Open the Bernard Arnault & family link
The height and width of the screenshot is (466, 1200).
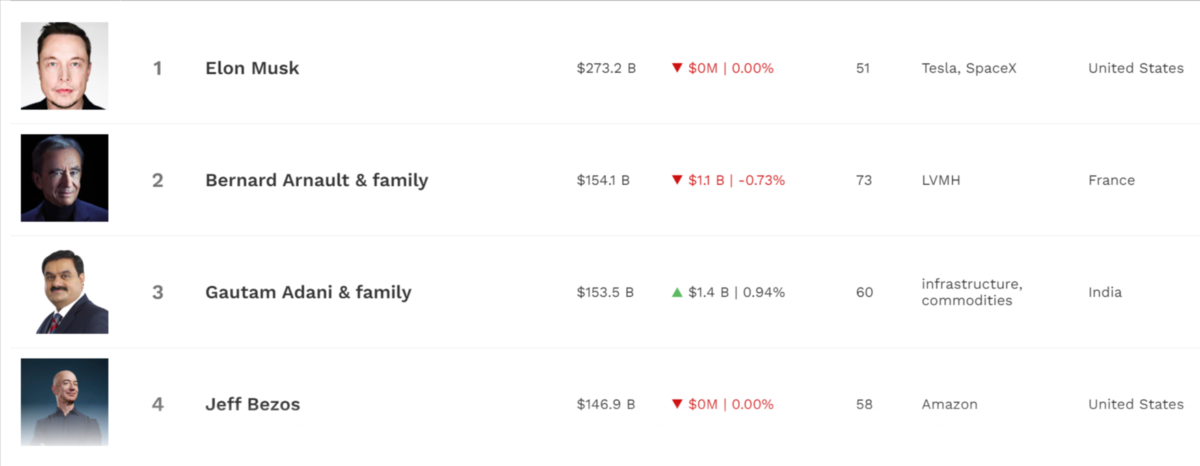point(316,180)
